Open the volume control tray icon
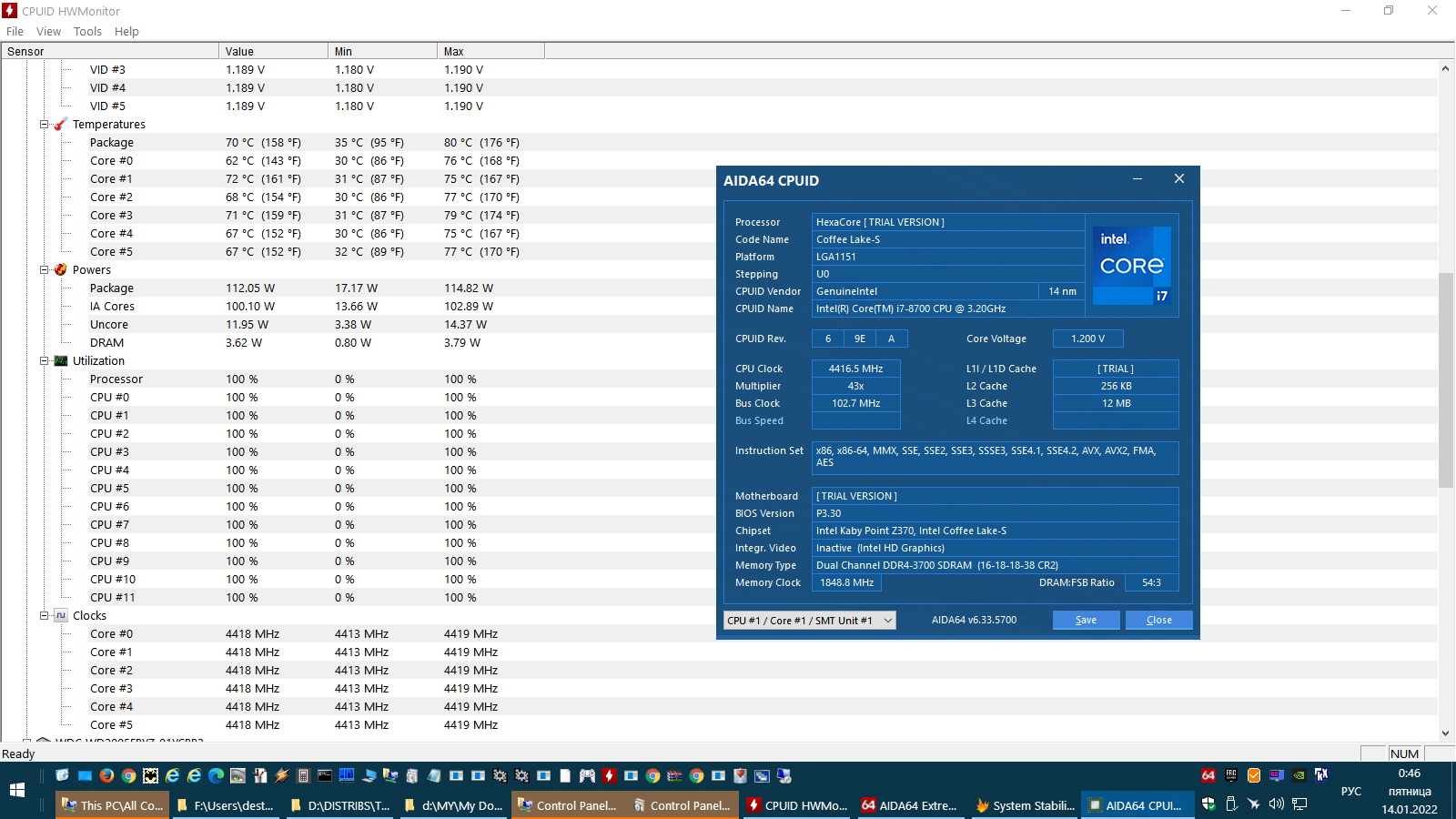 pos(1277,804)
